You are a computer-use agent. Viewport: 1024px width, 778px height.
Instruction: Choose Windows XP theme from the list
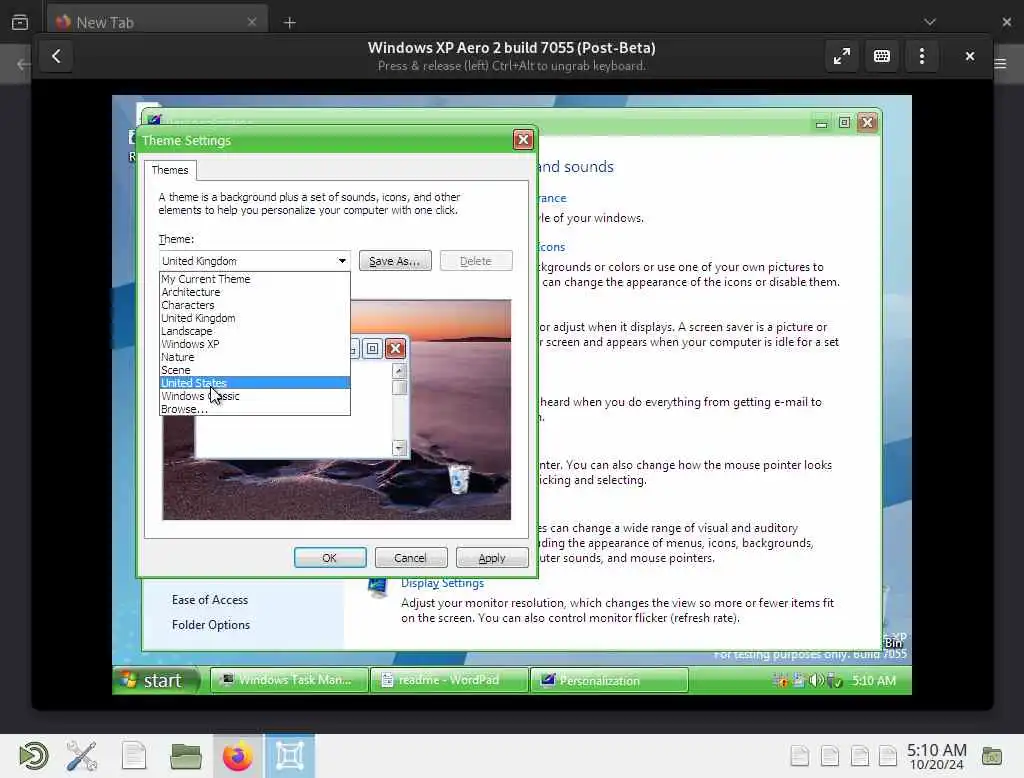tap(255, 344)
